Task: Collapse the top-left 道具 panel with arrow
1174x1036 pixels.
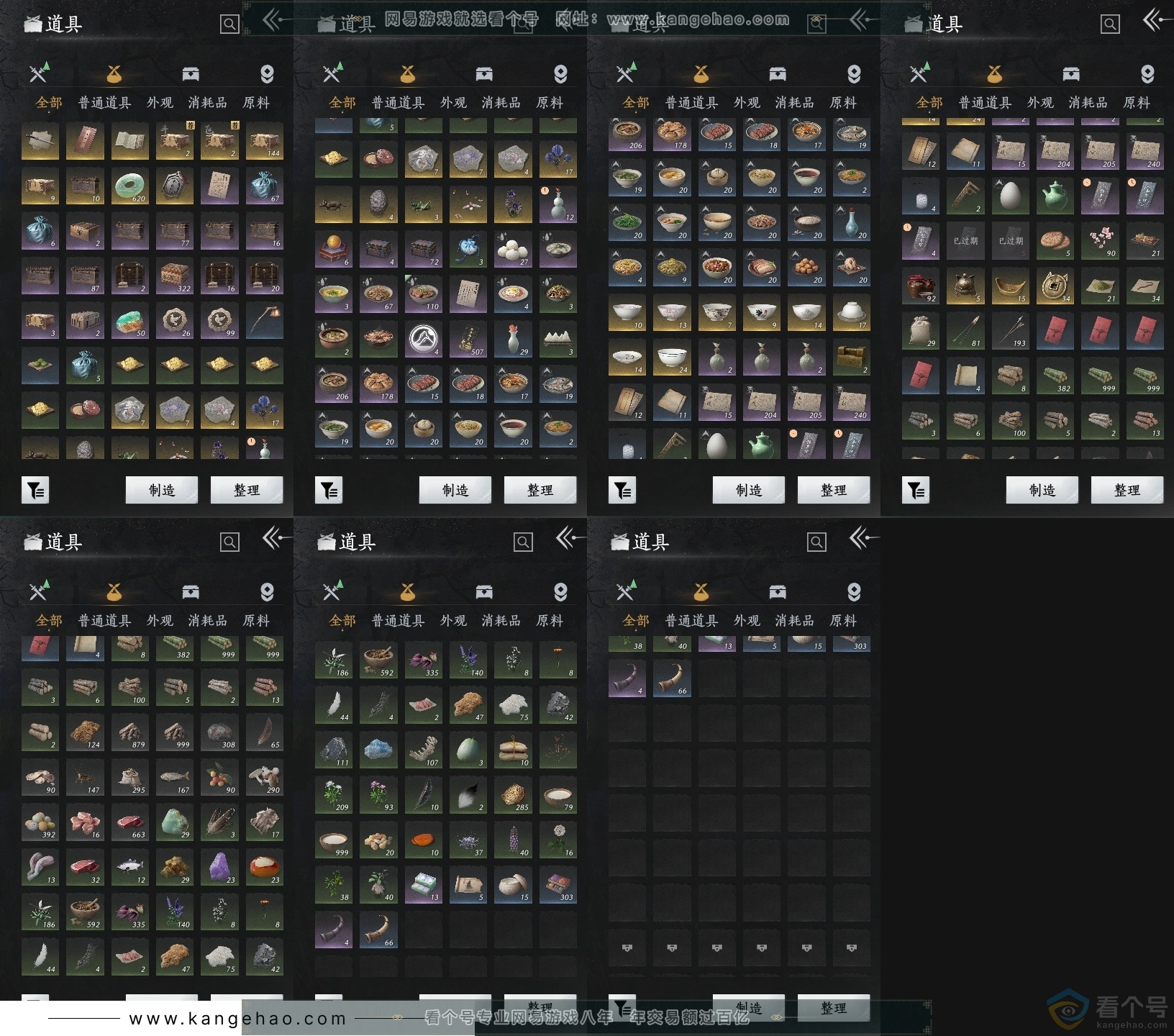Action: tap(276, 20)
